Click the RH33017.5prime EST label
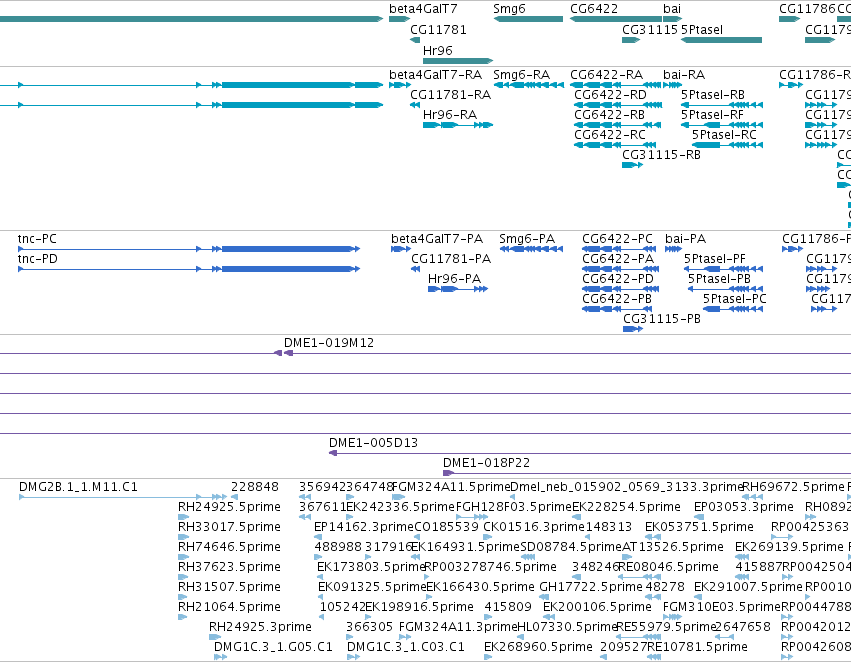851x662 pixels. (x=230, y=527)
